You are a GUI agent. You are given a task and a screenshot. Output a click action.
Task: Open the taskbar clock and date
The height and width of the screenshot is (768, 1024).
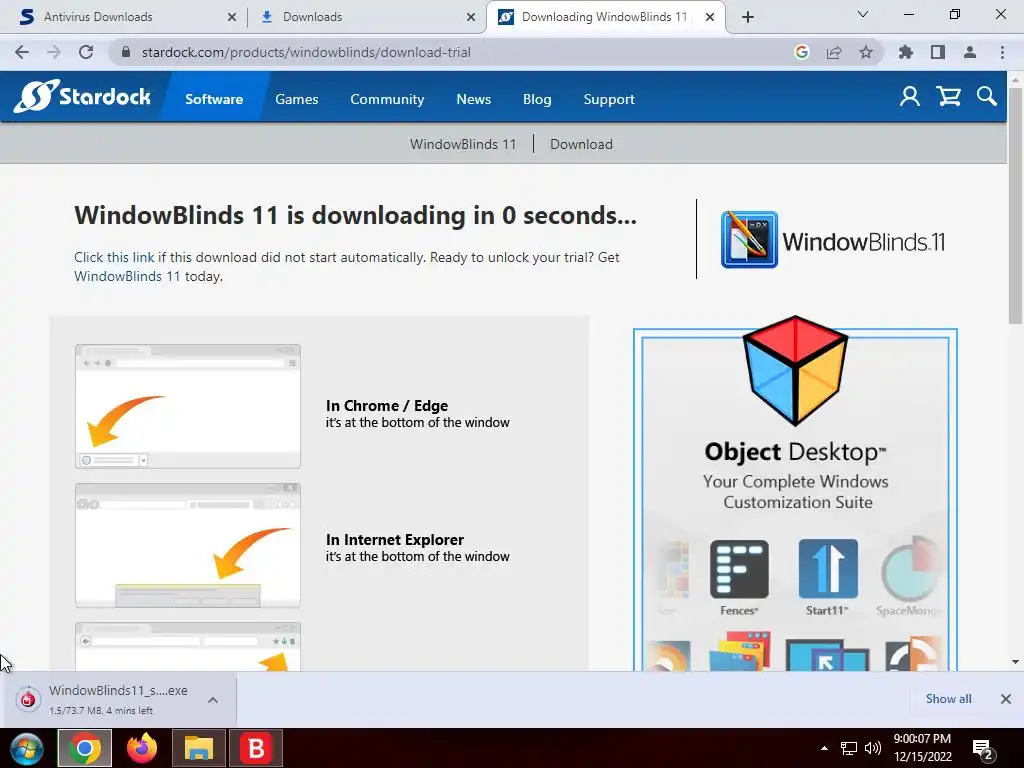(922, 748)
